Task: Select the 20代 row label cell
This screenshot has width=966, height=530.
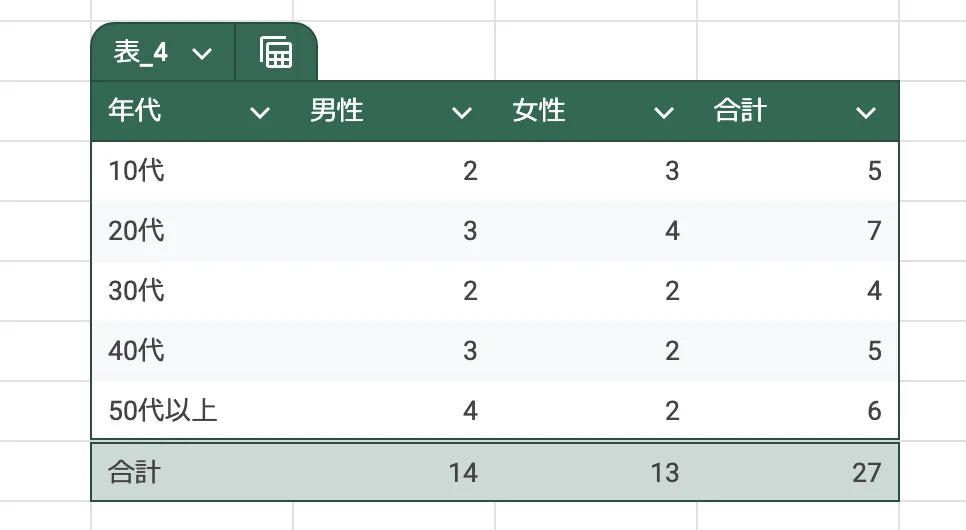Action: (192, 230)
